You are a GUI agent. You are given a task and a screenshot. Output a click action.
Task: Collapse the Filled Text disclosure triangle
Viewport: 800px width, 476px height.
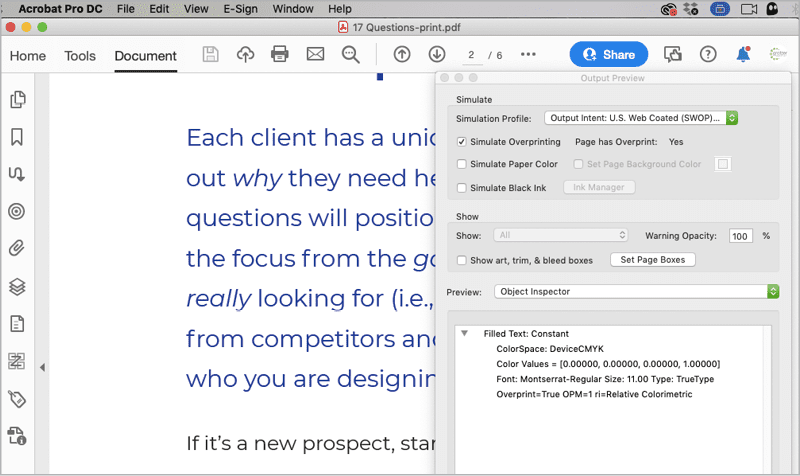coord(465,333)
